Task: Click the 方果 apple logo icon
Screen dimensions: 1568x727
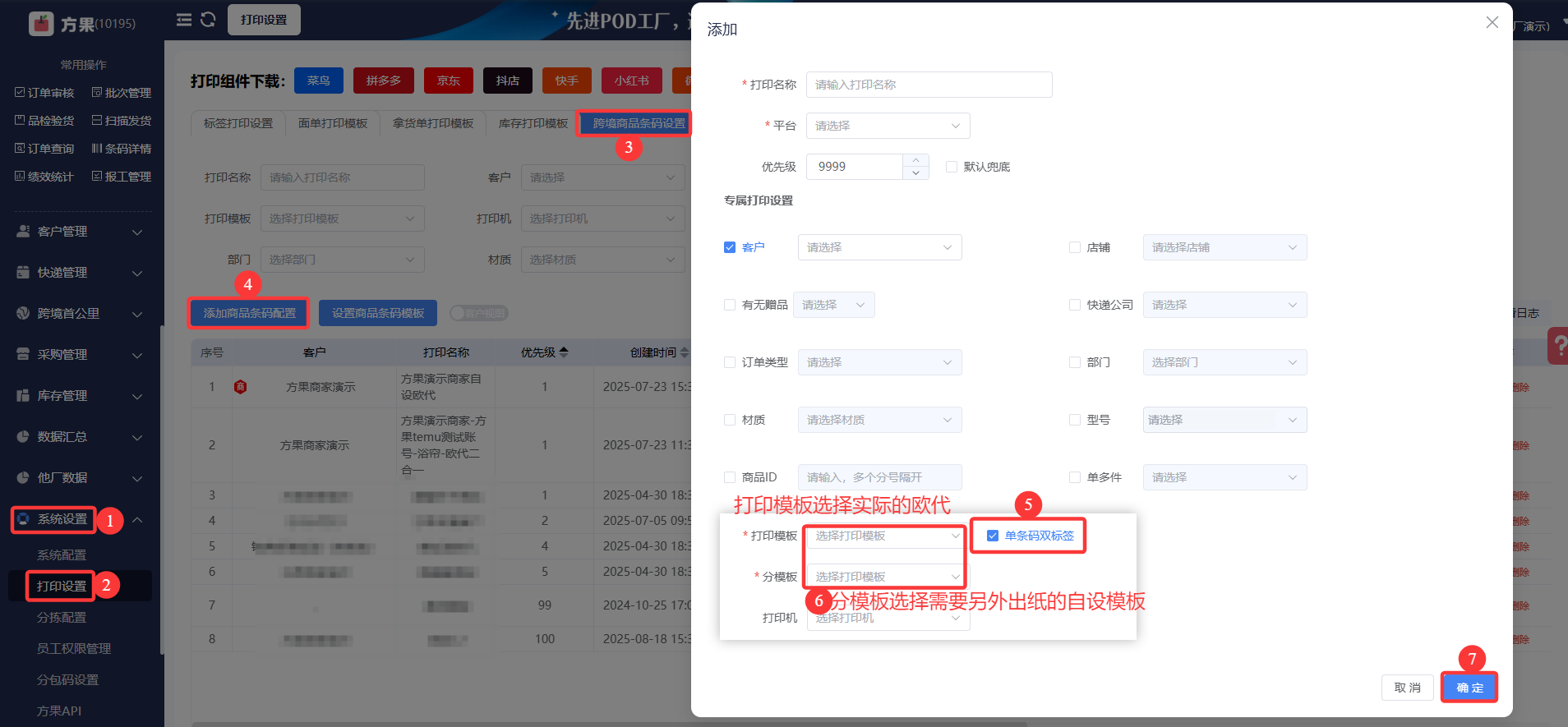Action: pyautogui.click(x=41, y=24)
